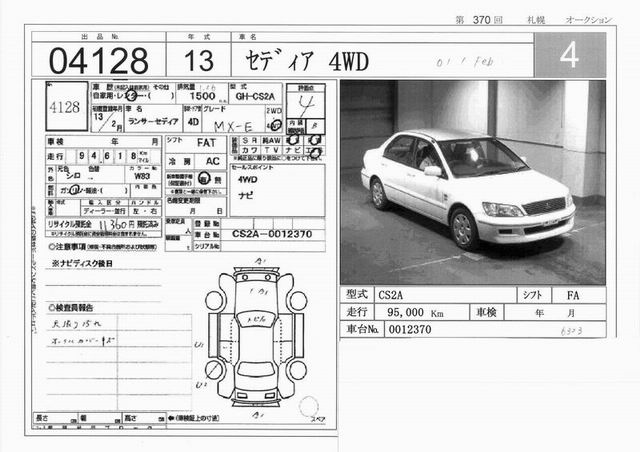Click the 年式 column header

[199, 37]
